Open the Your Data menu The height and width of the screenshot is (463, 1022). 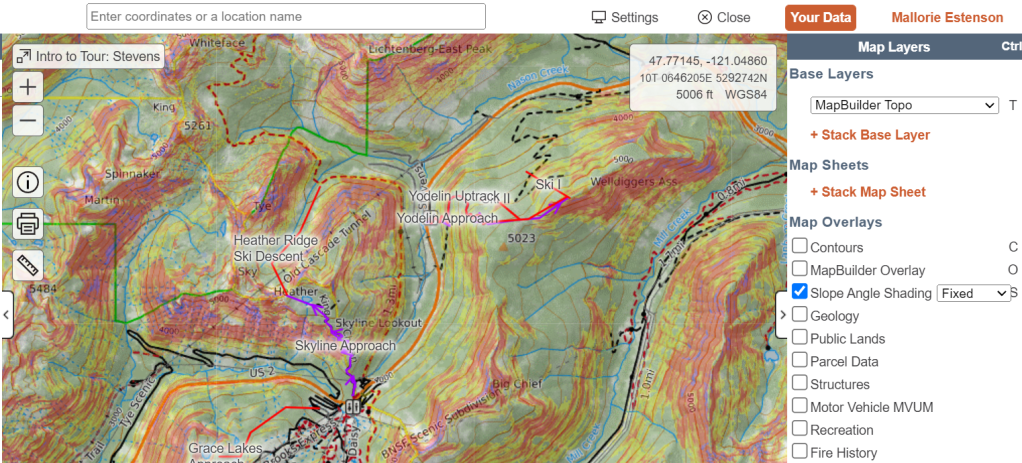pos(820,17)
